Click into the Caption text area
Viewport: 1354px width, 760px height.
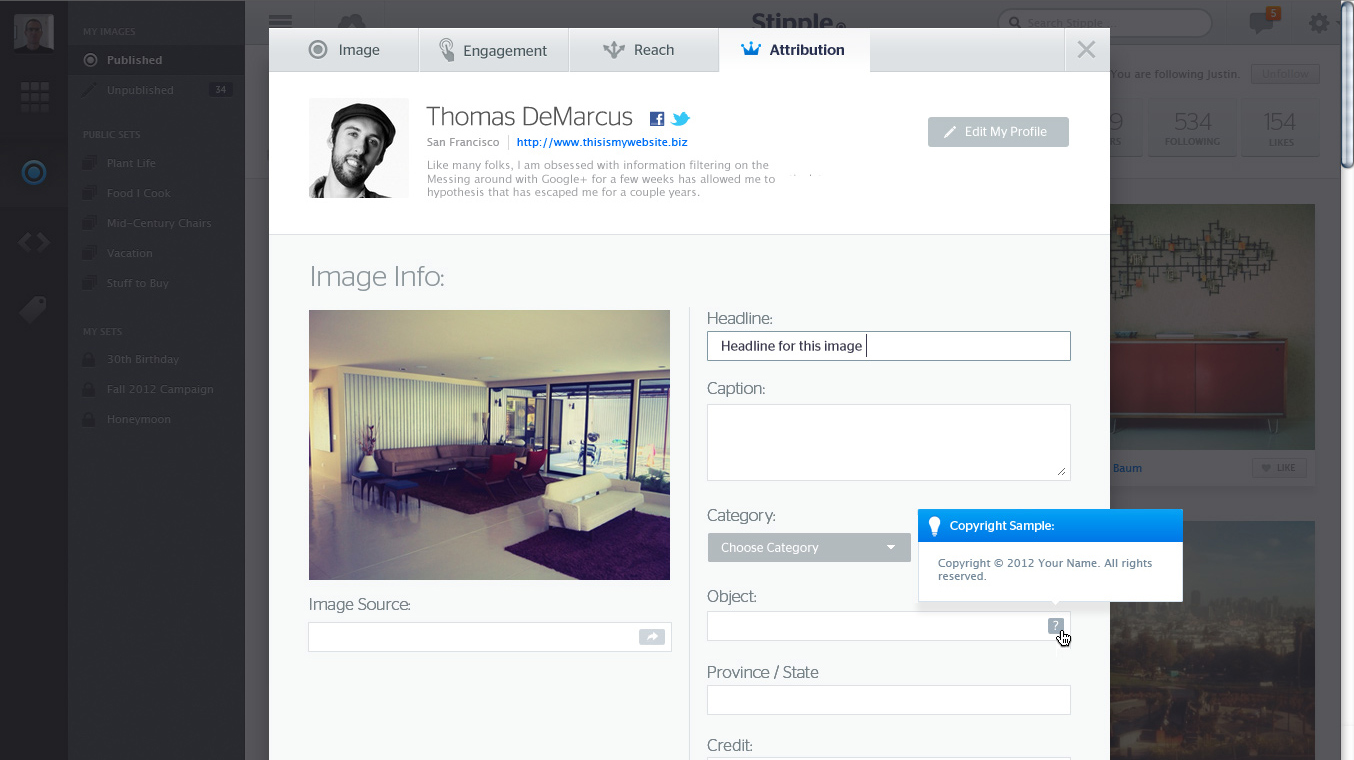(x=888, y=442)
